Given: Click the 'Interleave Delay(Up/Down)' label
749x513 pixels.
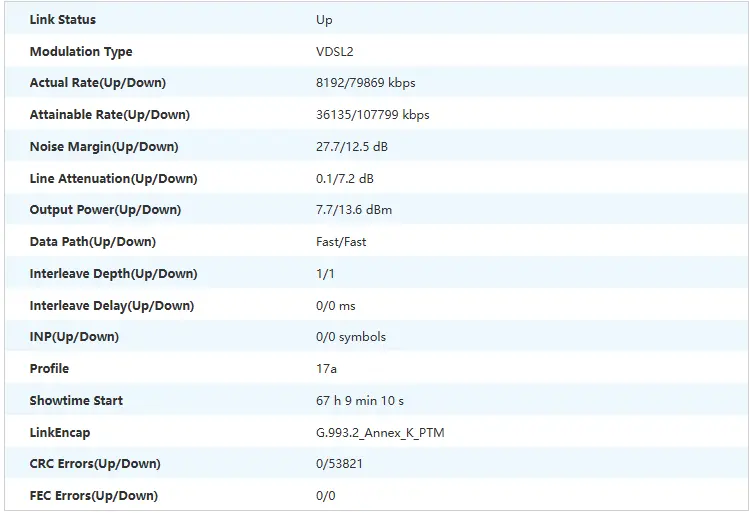Looking at the screenshot, I should click(x=112, y=306).
